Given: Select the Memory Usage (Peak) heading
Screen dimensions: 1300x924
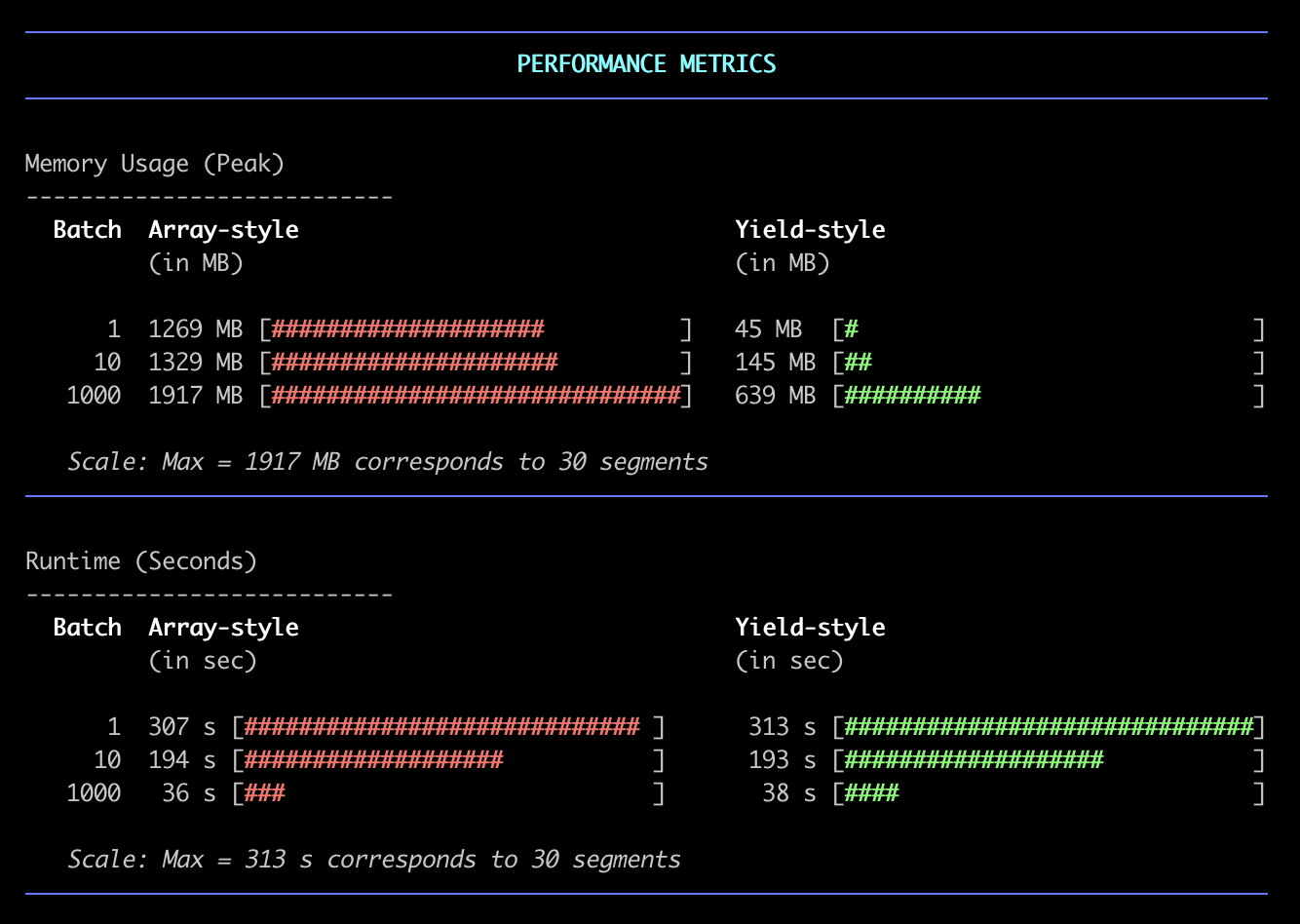Looking at the screenshot, I should click(x=155, y=164).
